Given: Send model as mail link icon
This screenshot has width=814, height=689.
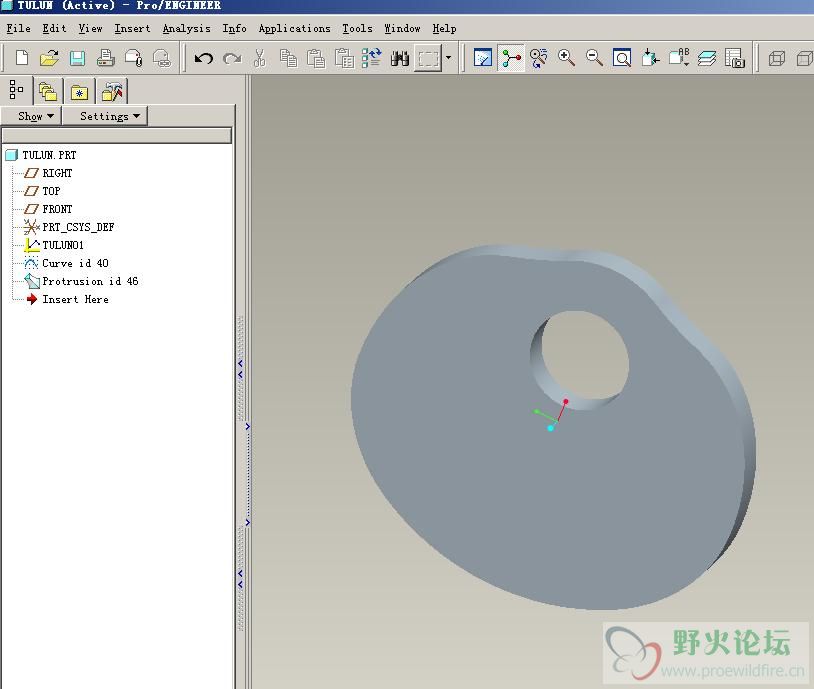Looking at the screenshot, I should click(161, 58).
